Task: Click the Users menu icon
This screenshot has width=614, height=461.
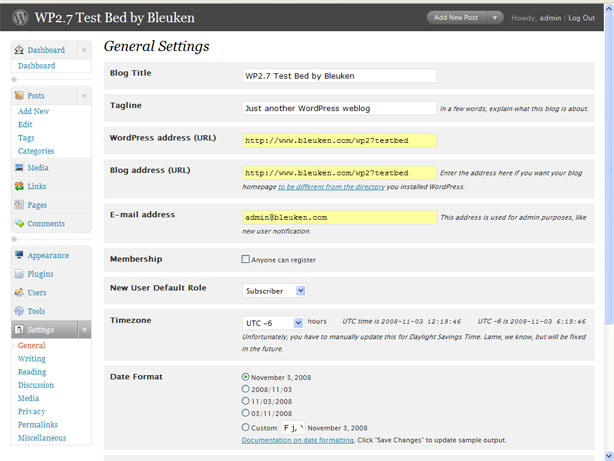Action: [19, 292]
